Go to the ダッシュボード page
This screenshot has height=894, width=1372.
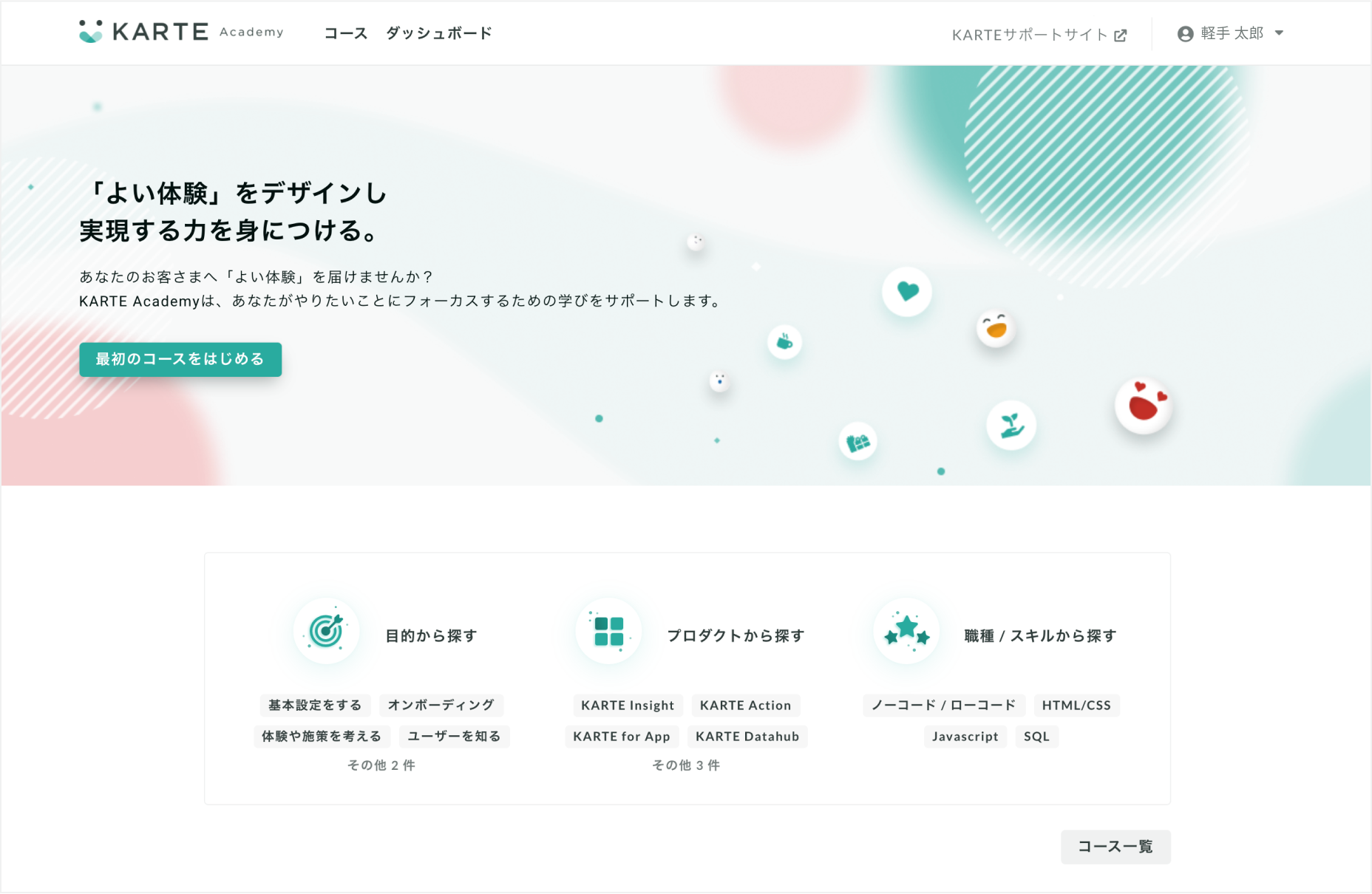tap(439, 33)
